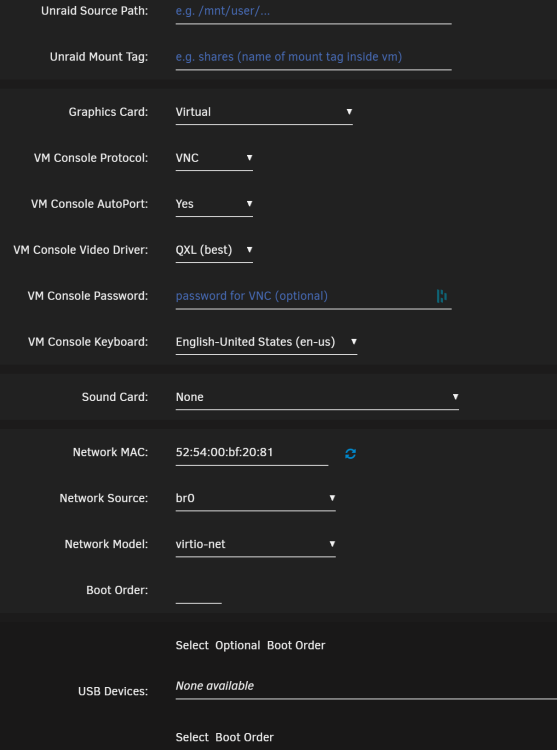557x750 pixels.
Task: Click the regenerate MAC address icon
Action: point(350,453)
